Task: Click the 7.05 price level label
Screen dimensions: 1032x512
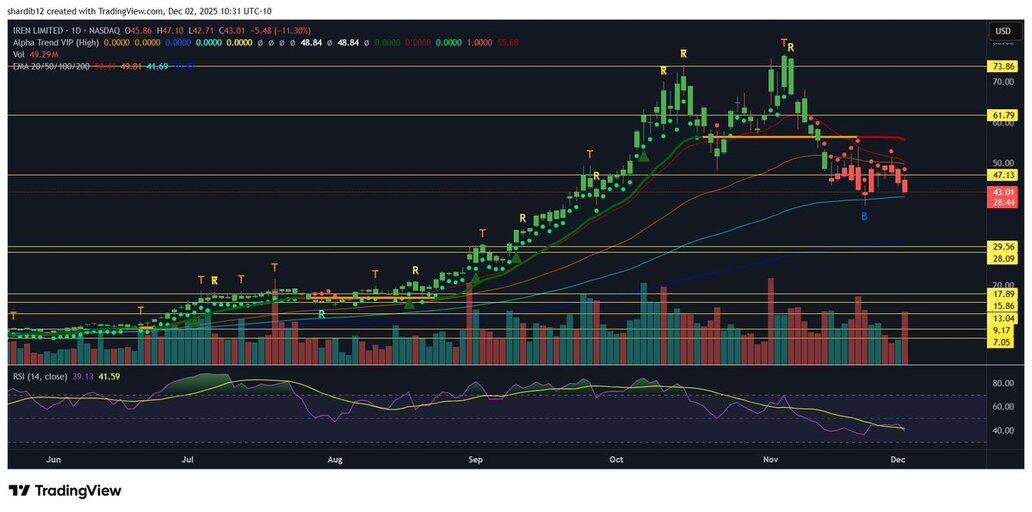Action: point(1002,342)
